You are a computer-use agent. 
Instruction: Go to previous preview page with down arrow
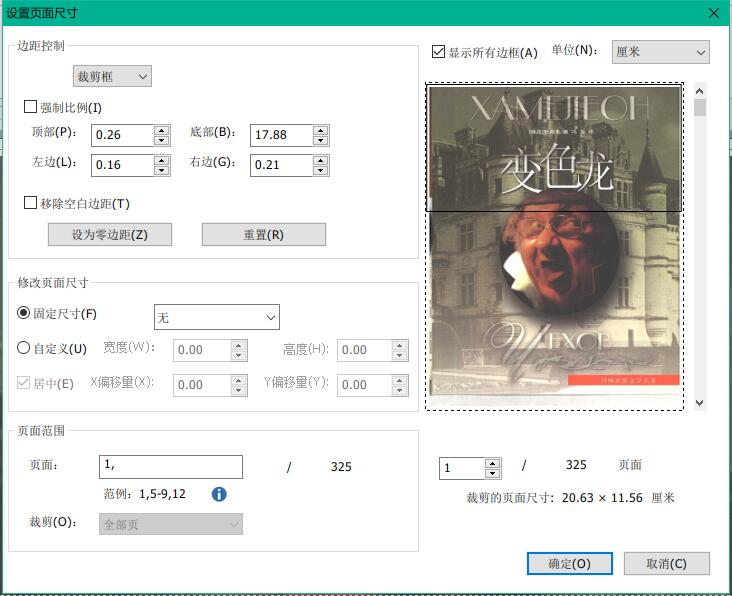tap(493, 473)
